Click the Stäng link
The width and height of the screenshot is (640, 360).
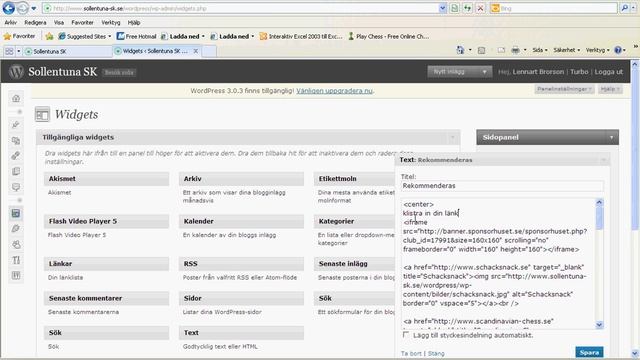click(x=436, y=353)
